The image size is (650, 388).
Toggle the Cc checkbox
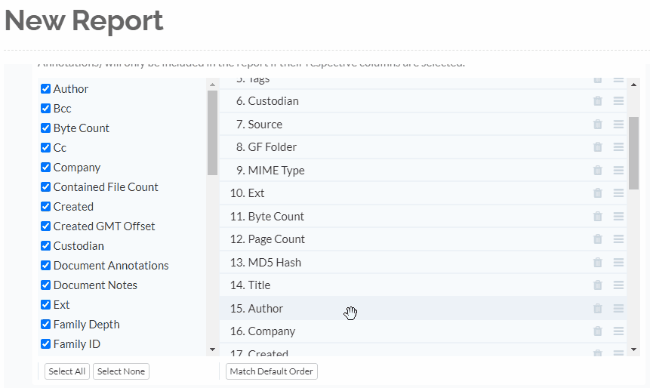click(x=46, y=148)
